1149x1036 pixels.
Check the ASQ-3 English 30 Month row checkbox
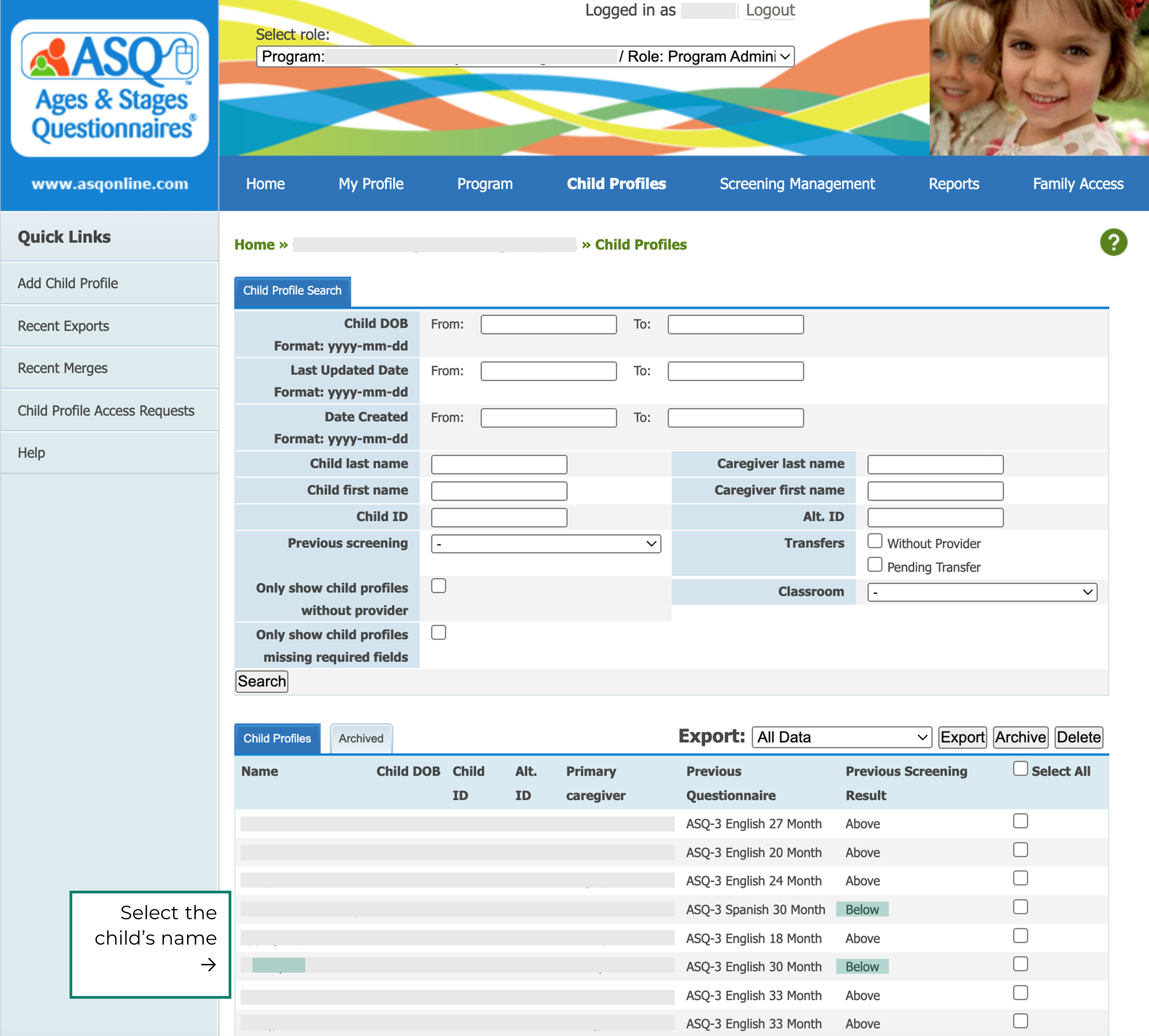coord(1020,964)
